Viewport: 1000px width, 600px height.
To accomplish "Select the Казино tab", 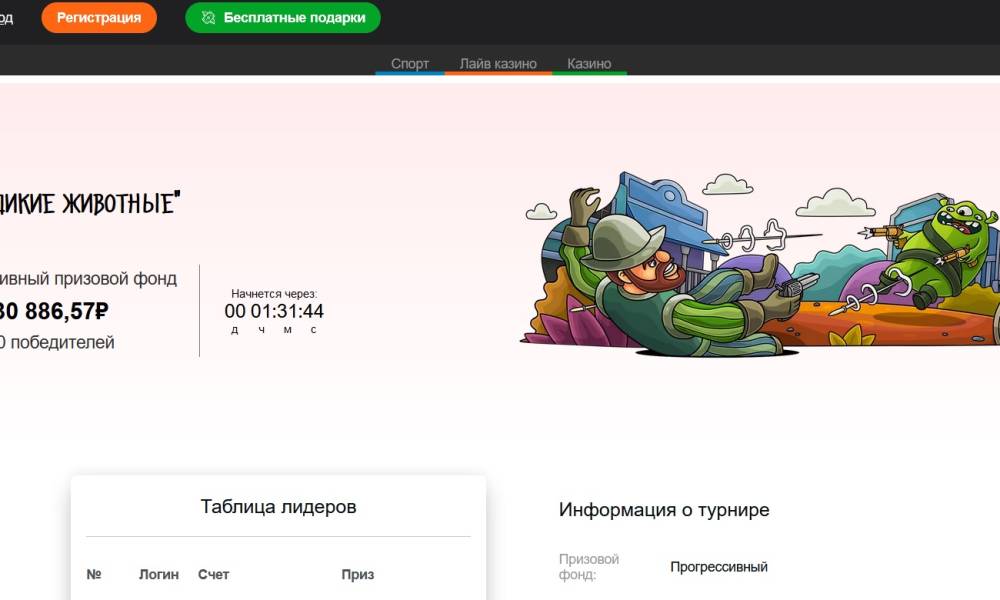I will pyautogui.click(x=589, y=63).
